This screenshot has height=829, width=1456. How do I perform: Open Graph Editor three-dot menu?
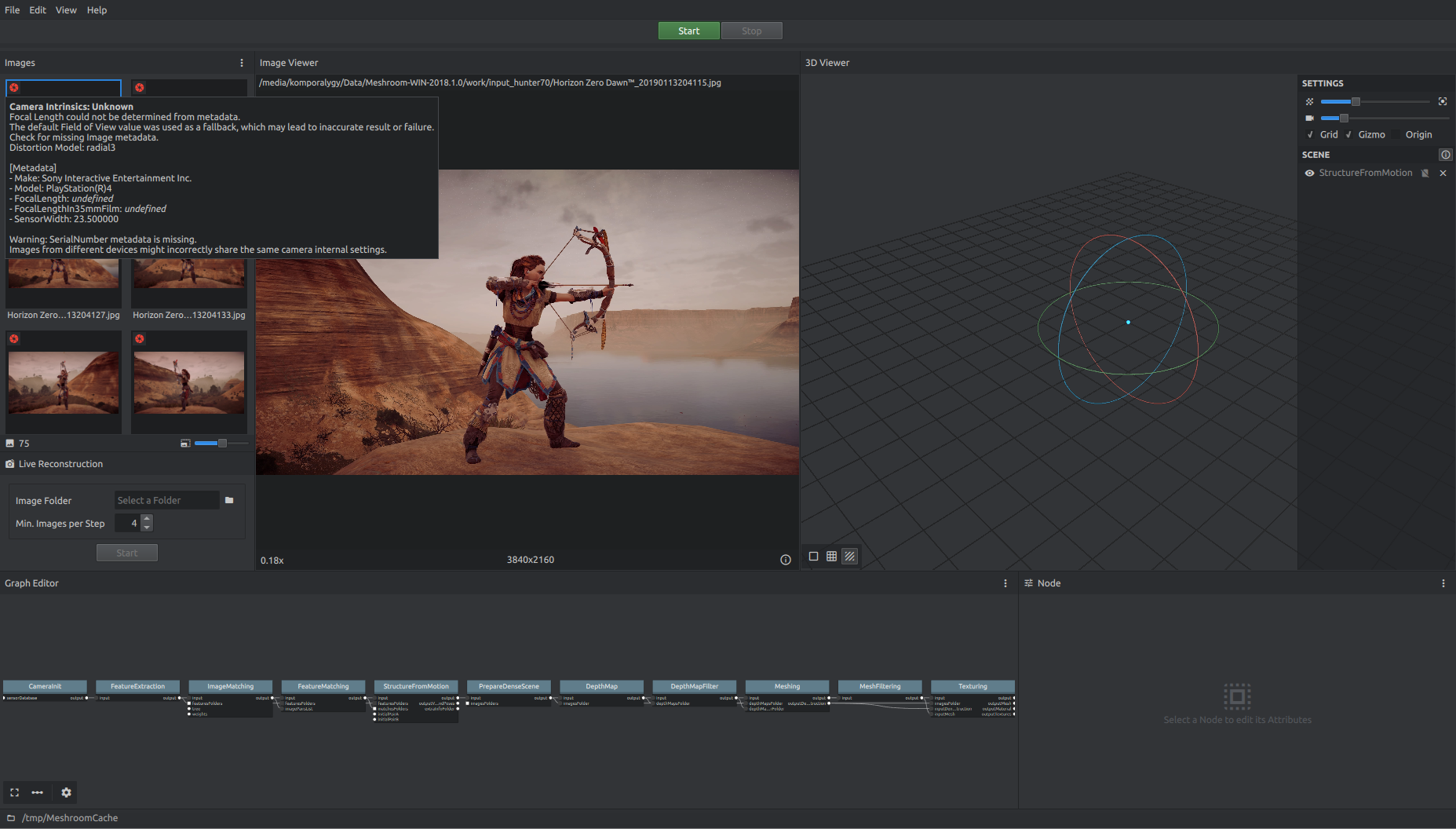1005,583
